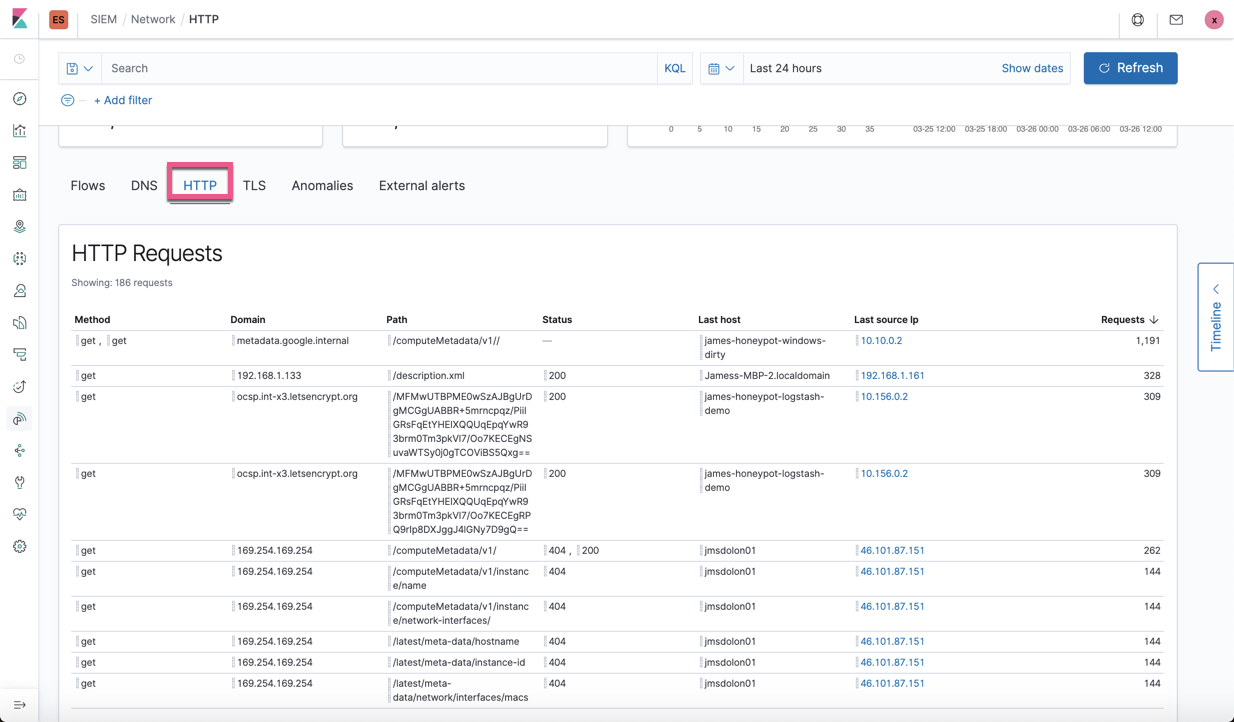Image resolution: width=1234 pixels, height=722 pixels.
Task: Expand the Timeline flyout
Action: (x=1216, y=317)
